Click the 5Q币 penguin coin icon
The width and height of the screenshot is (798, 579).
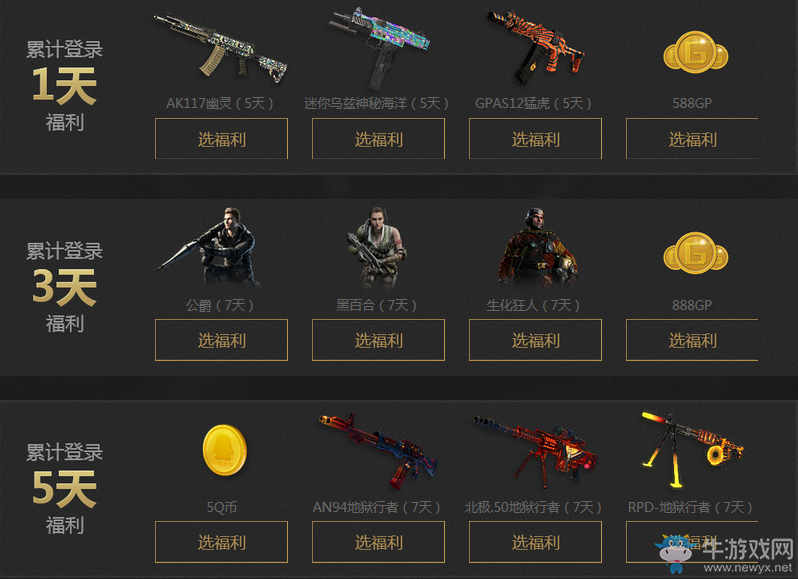[x=224, y=450]
